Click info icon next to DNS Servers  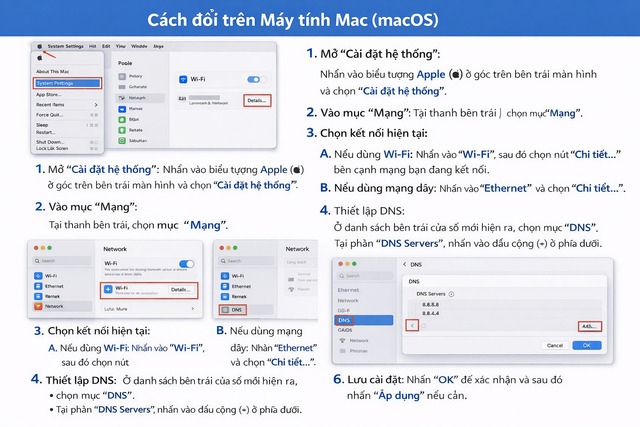click(x=451, y=294)
